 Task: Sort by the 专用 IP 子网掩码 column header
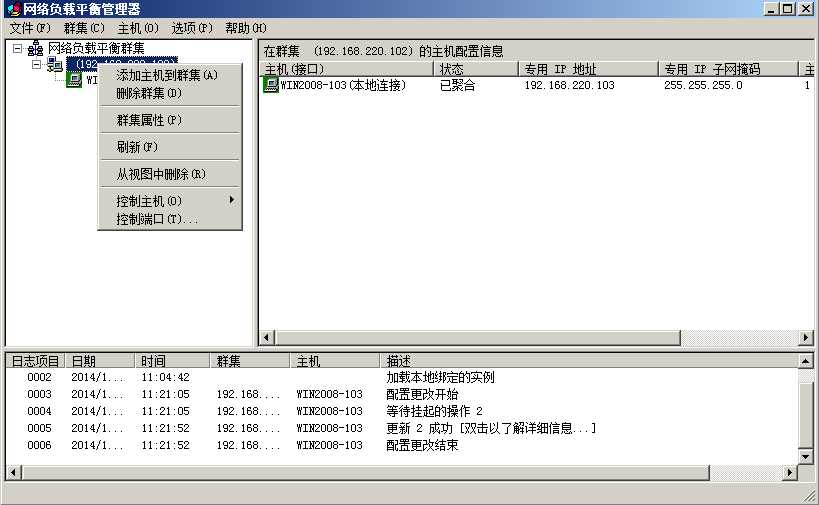point(728,69)
